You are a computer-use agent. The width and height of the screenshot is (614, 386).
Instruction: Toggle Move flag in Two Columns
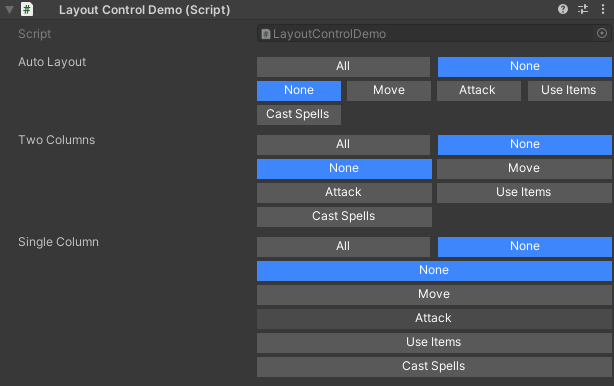pyautogui.click(x=524, y=169)
